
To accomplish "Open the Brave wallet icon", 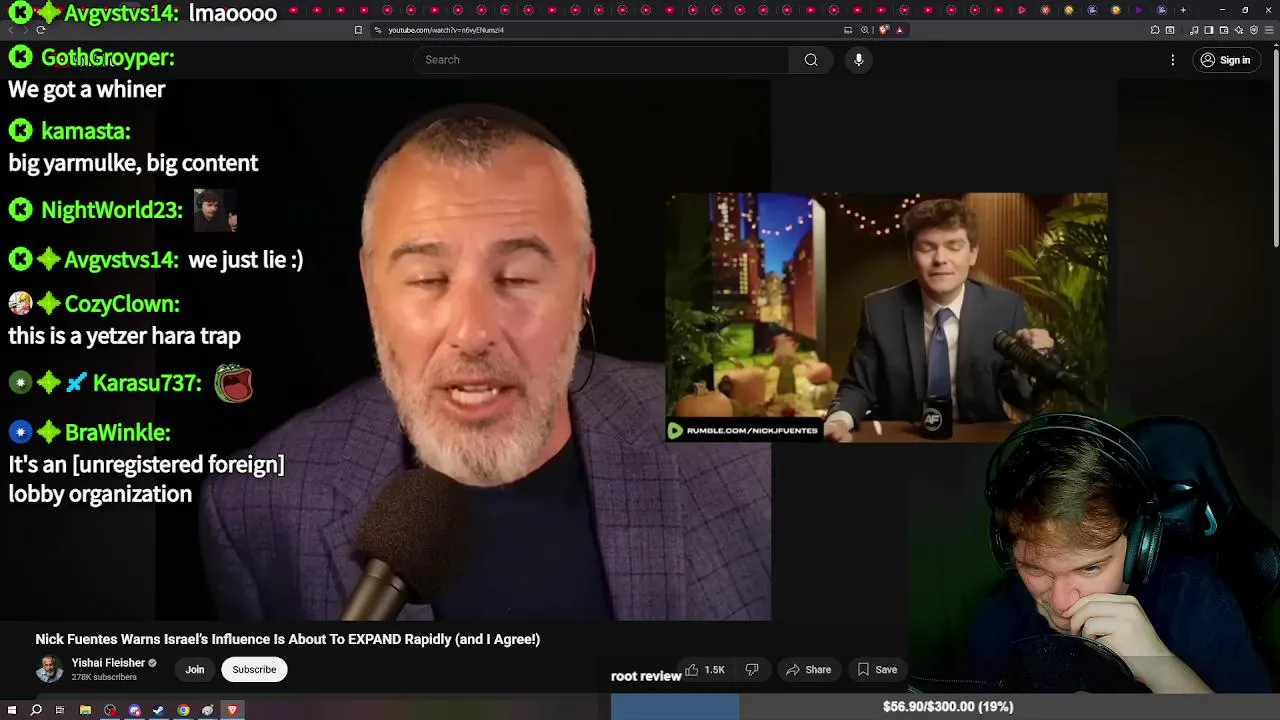I will pyautogui.click(x=1224, y=30).
